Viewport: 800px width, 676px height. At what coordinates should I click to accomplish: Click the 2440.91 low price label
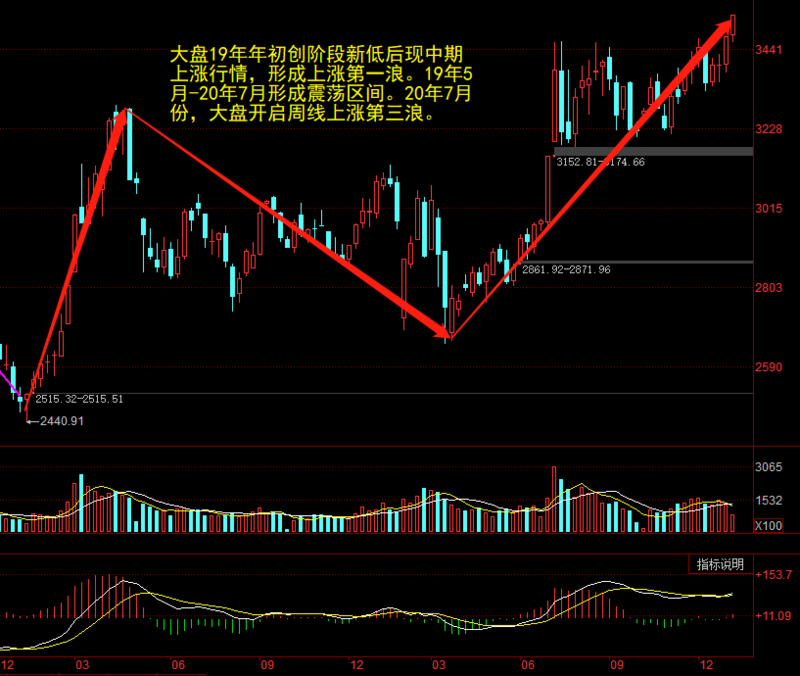point(60,421)
